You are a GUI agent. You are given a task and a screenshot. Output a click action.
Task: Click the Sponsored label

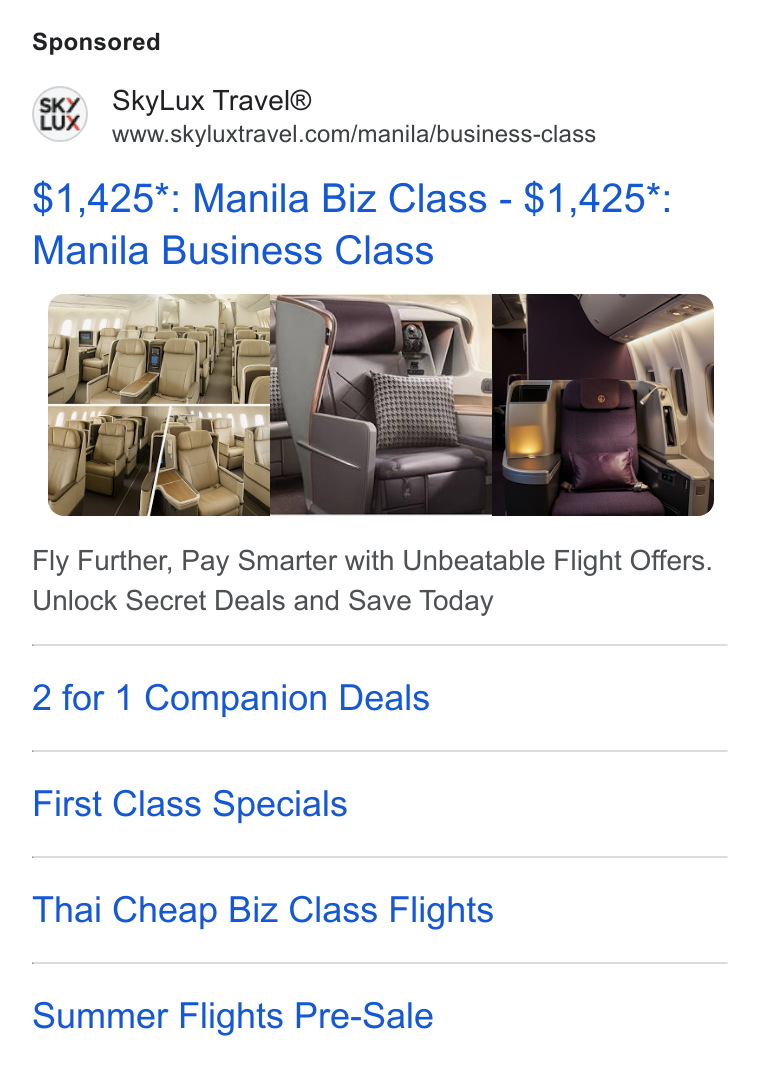[96, 42]
